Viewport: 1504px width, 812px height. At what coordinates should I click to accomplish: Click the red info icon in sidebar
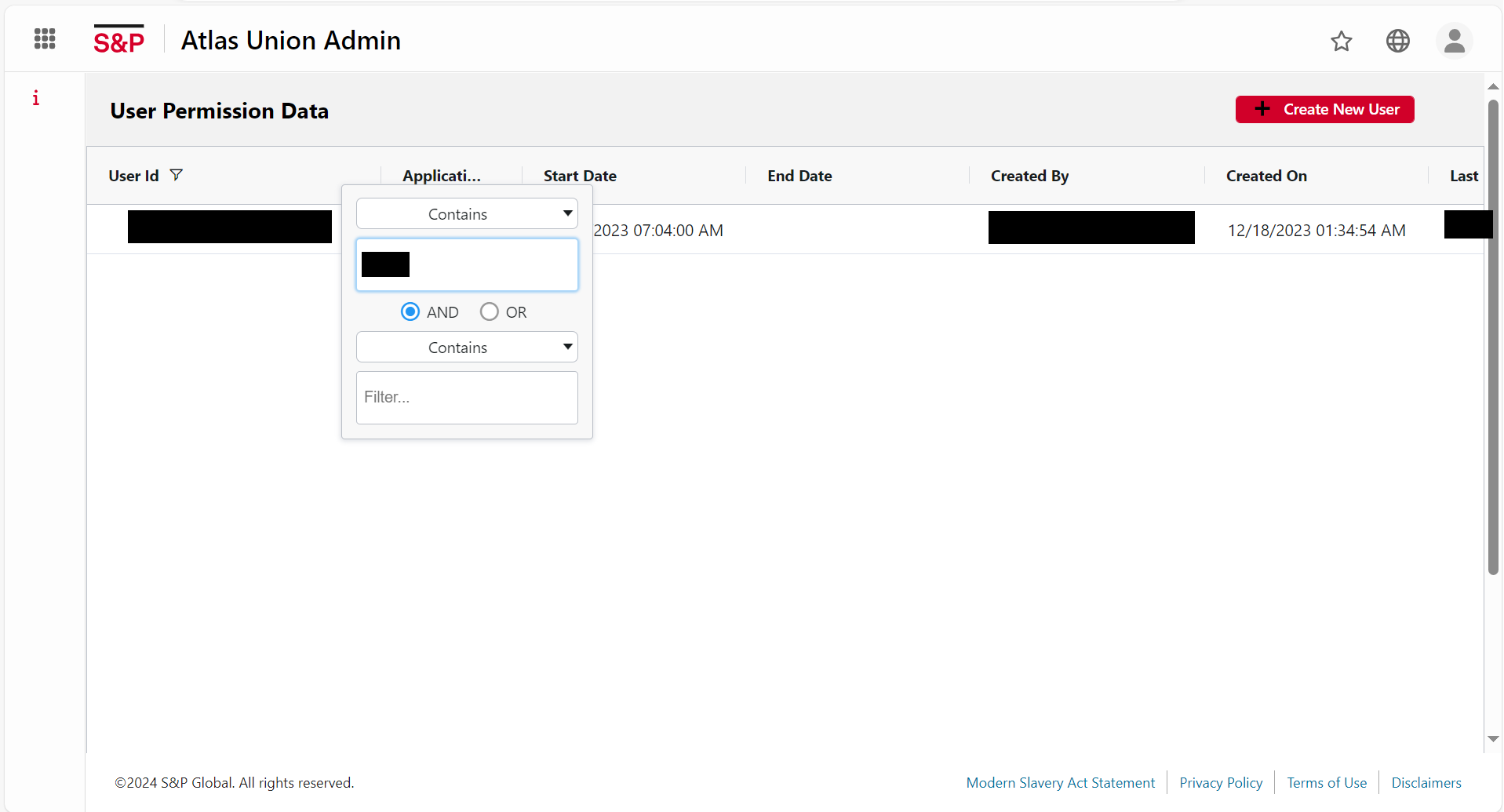[35, 98]
